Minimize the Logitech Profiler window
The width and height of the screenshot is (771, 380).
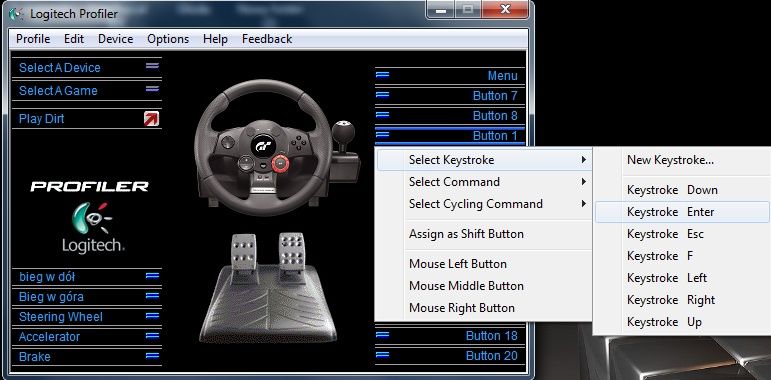441,9
